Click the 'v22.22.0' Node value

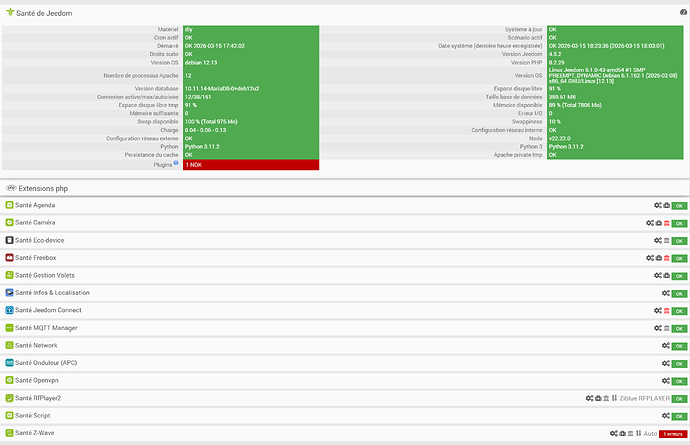[x=560, y=138]
